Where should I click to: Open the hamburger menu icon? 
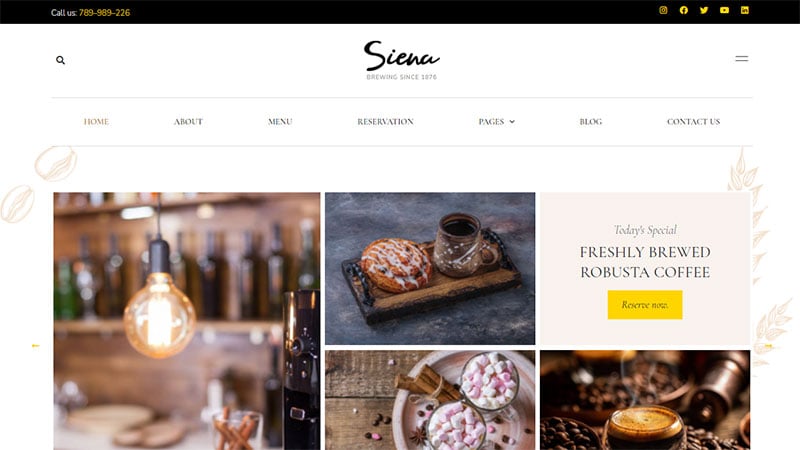coord(741,59)
